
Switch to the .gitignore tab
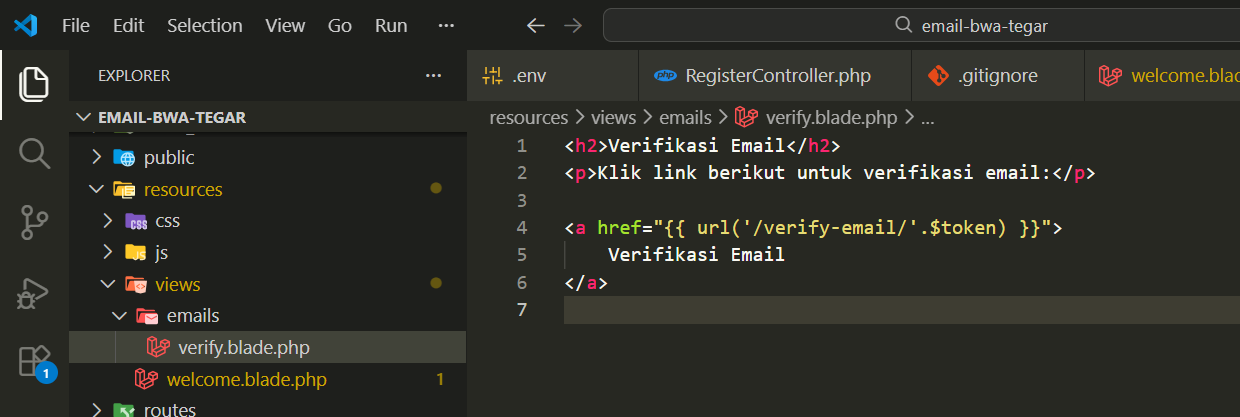(x=996, y=76)
